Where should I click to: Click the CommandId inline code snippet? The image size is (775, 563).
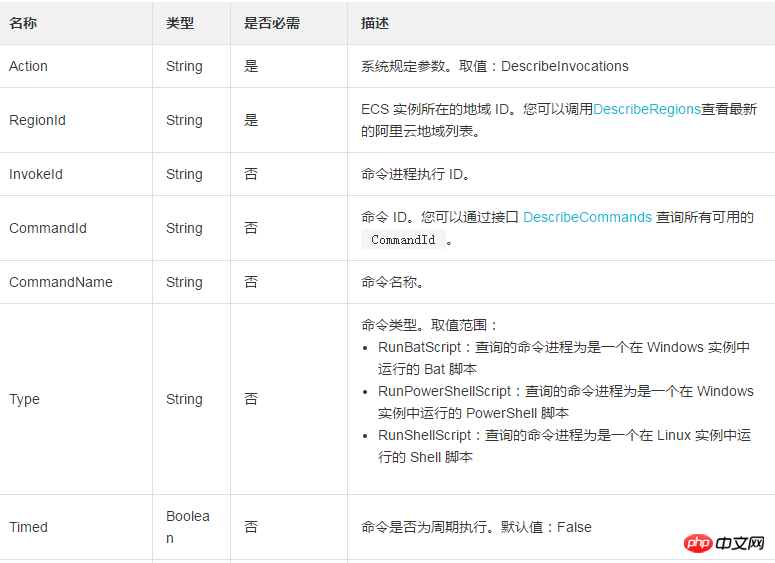[x=403, y=240]
